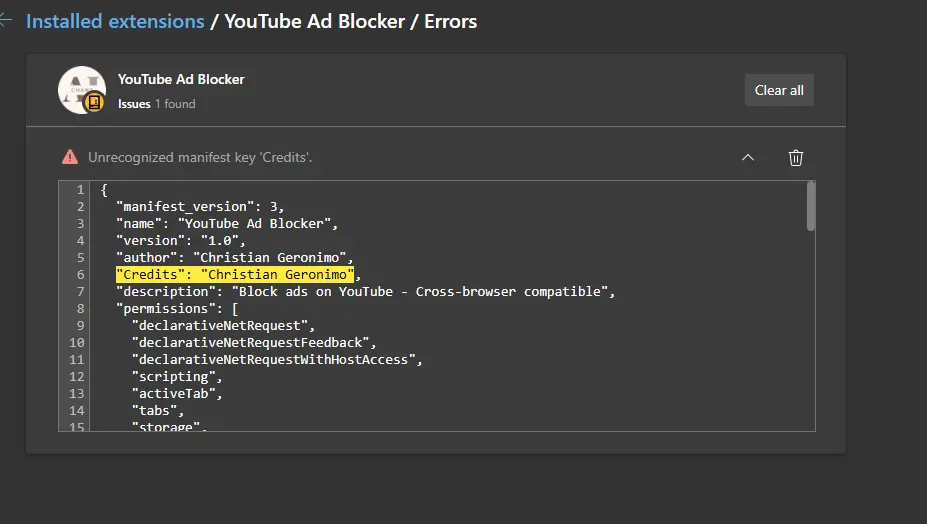Screen dimensions: 927x524
Task: Click the "declarativeNetRequestWithHostAccess" entry
Action: (x=277, y=360)
